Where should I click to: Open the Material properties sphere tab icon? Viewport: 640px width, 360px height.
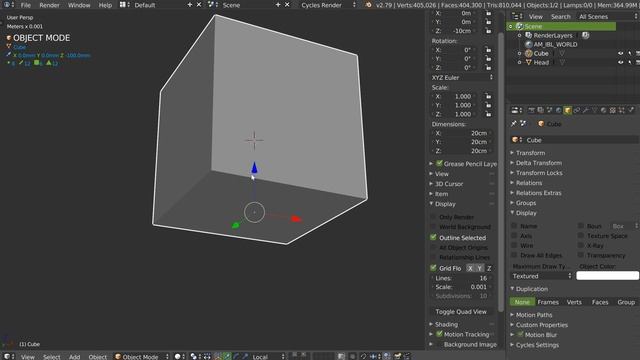coord(603,110)
